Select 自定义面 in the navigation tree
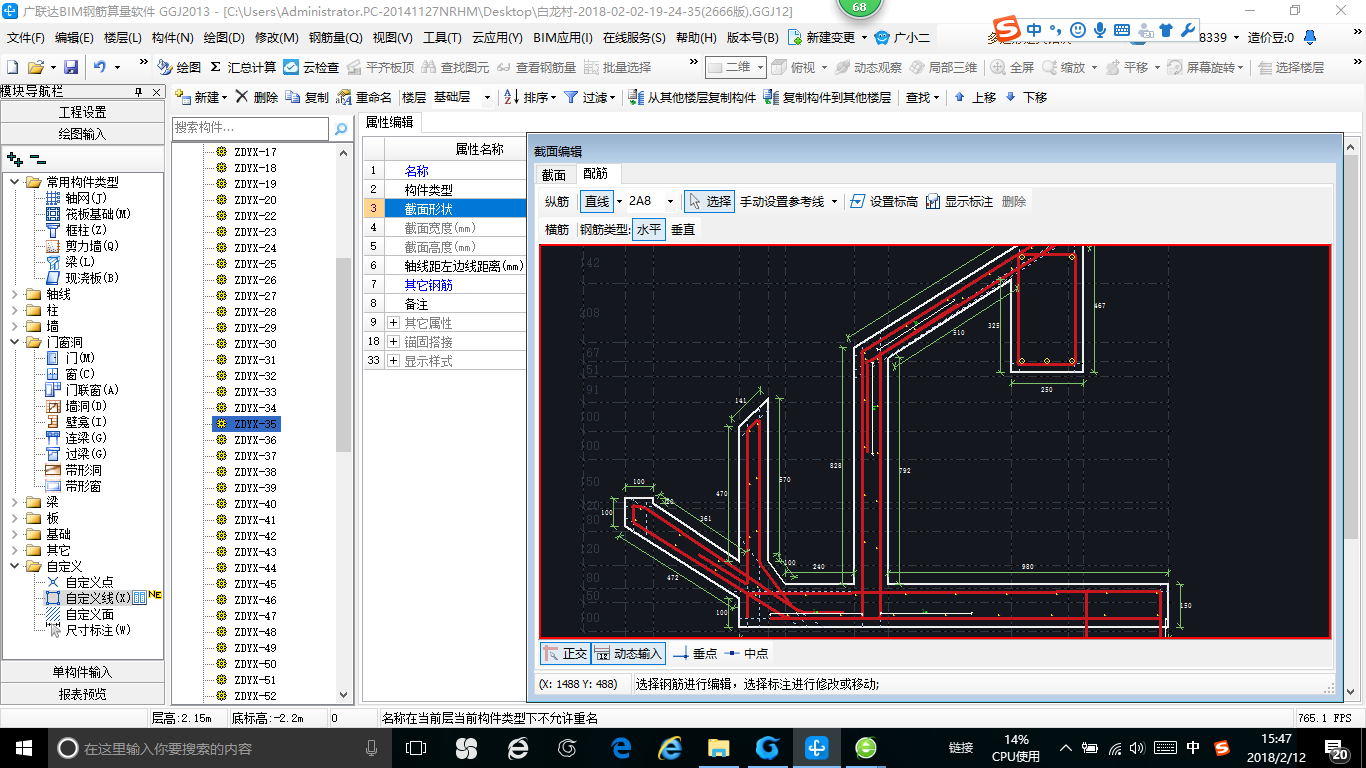 click(x=89, y=614)
